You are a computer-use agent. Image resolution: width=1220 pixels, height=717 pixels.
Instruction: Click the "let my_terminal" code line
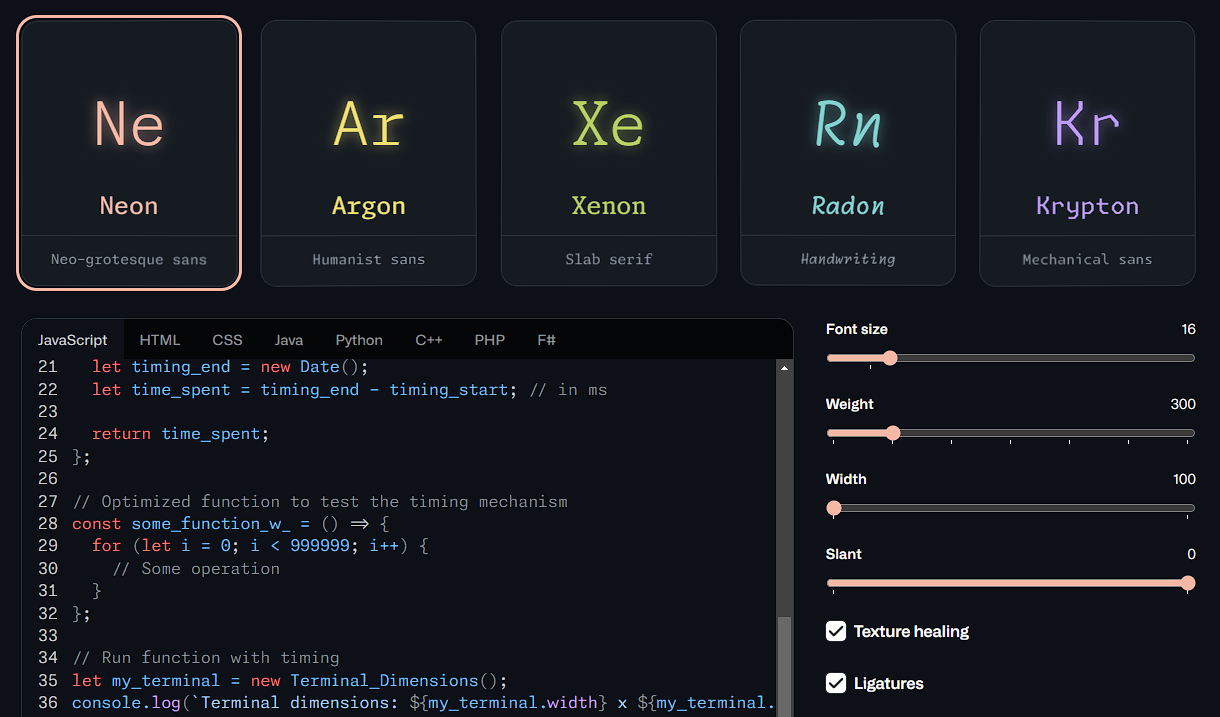290,681
